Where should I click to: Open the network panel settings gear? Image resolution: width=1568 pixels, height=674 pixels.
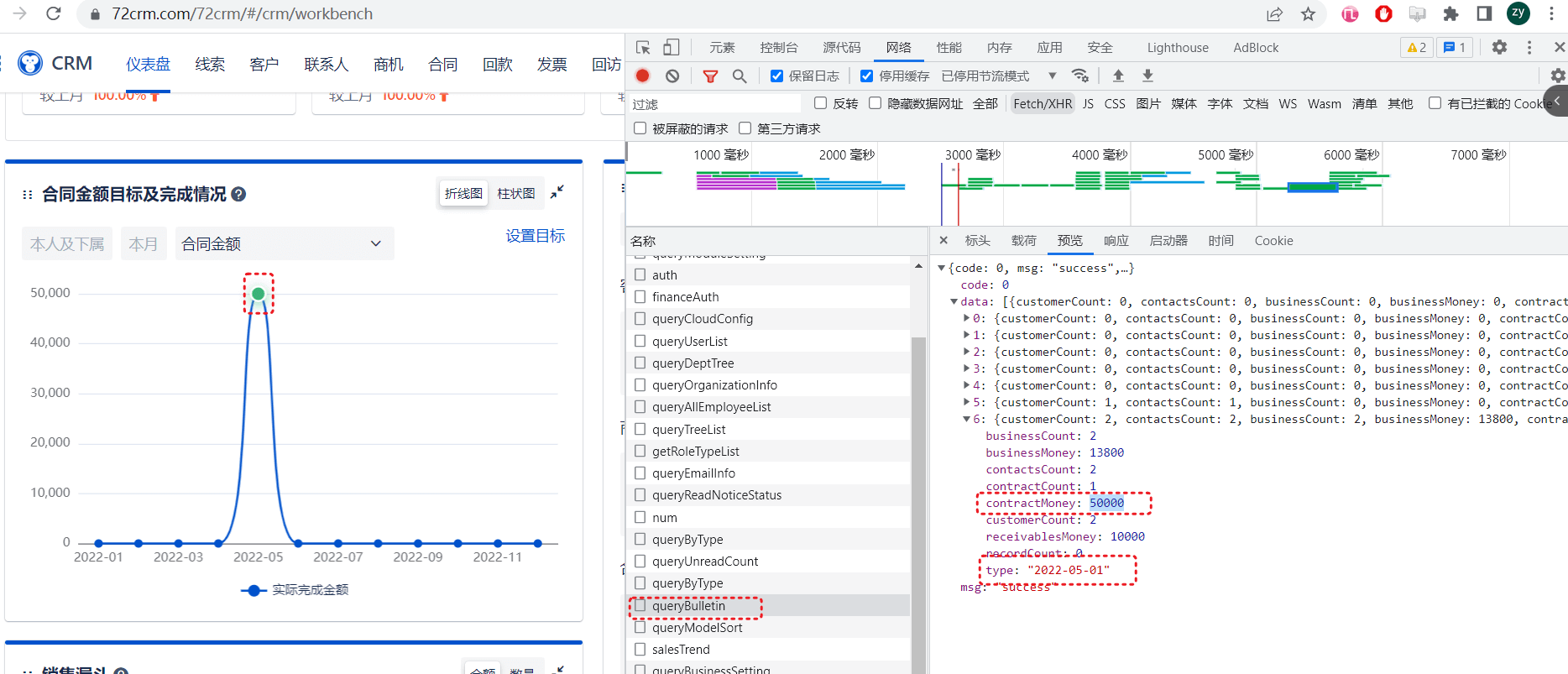pyautogui.click(x=1558, y=76)
